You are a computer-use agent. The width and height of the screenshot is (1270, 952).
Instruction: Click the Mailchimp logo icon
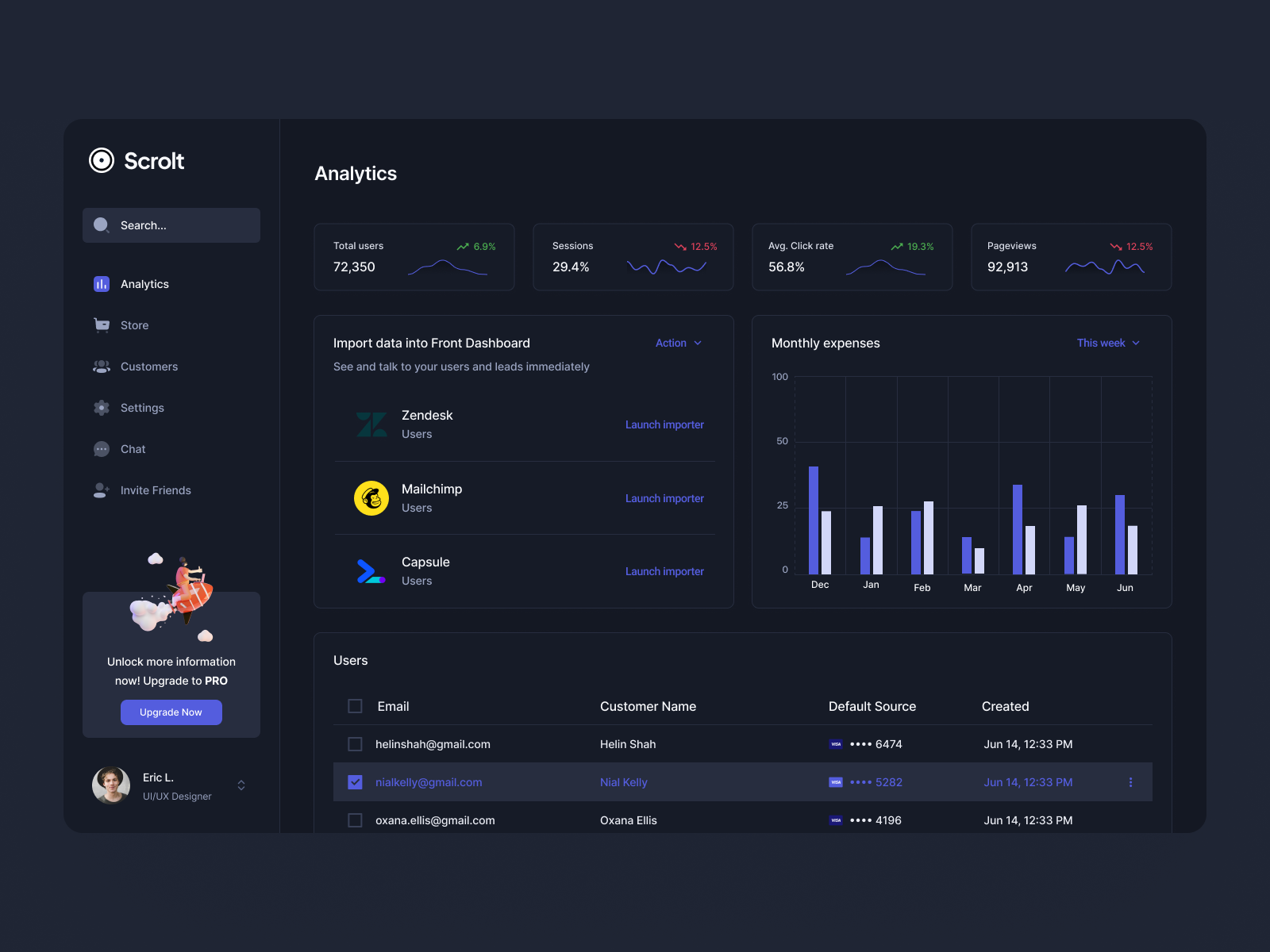coord(371,497)
